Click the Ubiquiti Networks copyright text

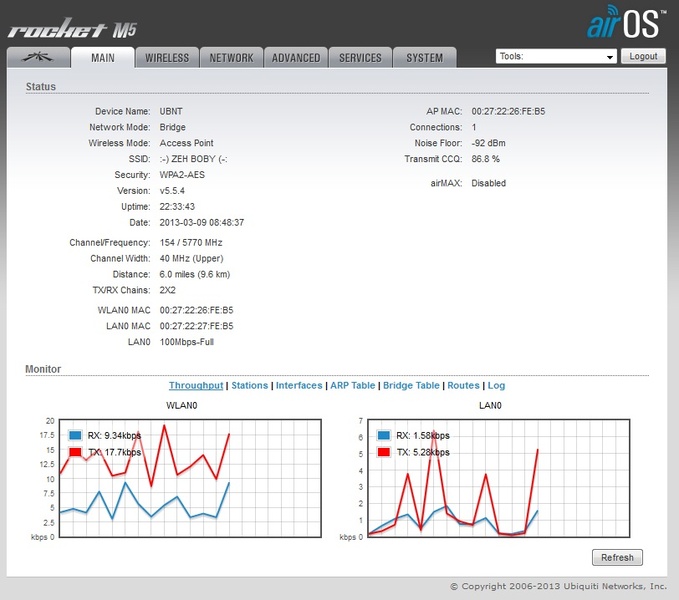(x=558, y=586)
